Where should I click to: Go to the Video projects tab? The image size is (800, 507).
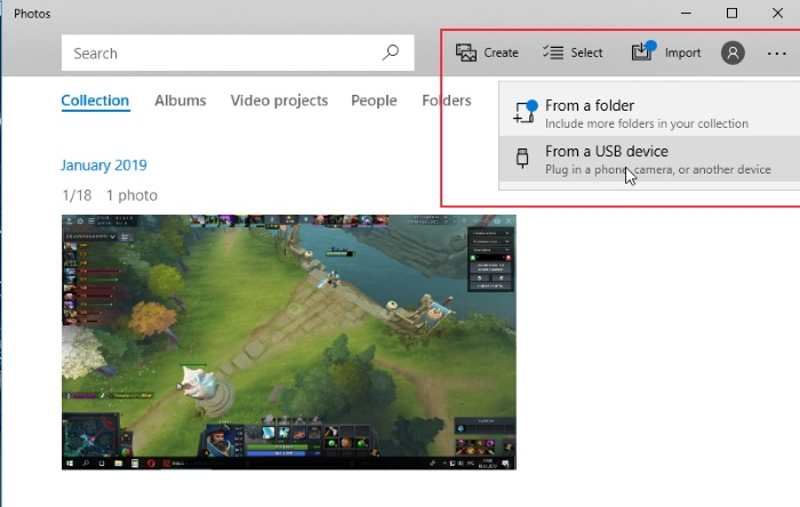[x=279, y=100]
